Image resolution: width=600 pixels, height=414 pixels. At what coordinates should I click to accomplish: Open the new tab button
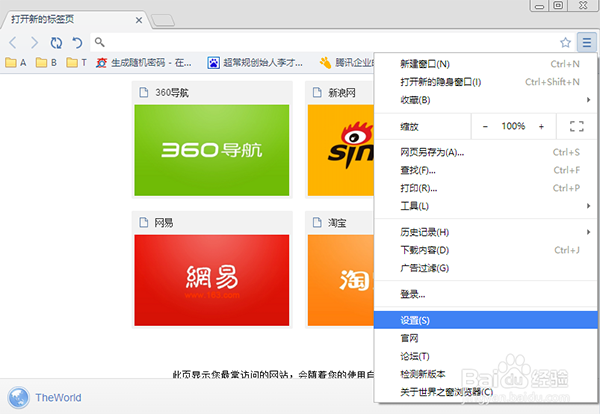163,20
